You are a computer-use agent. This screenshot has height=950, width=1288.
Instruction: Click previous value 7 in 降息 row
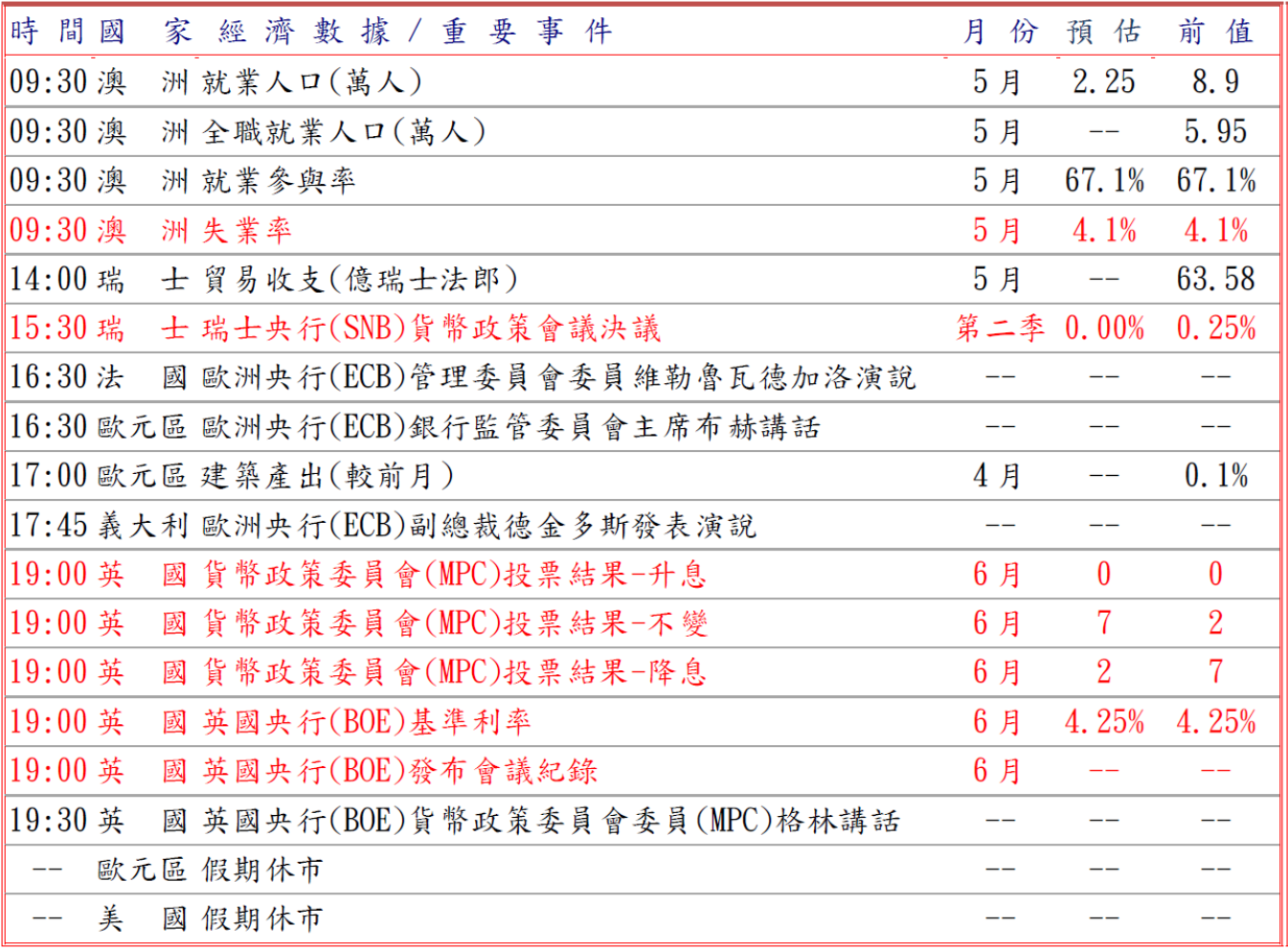[1215, 672]
